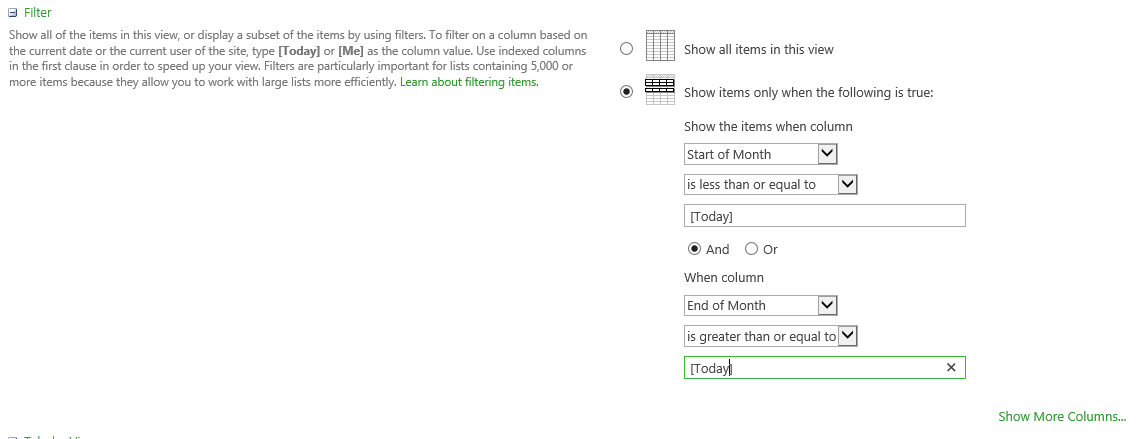Click inside the focused second [Today] field
Viewport: 1139px width, 439px height.
[810, 368]
